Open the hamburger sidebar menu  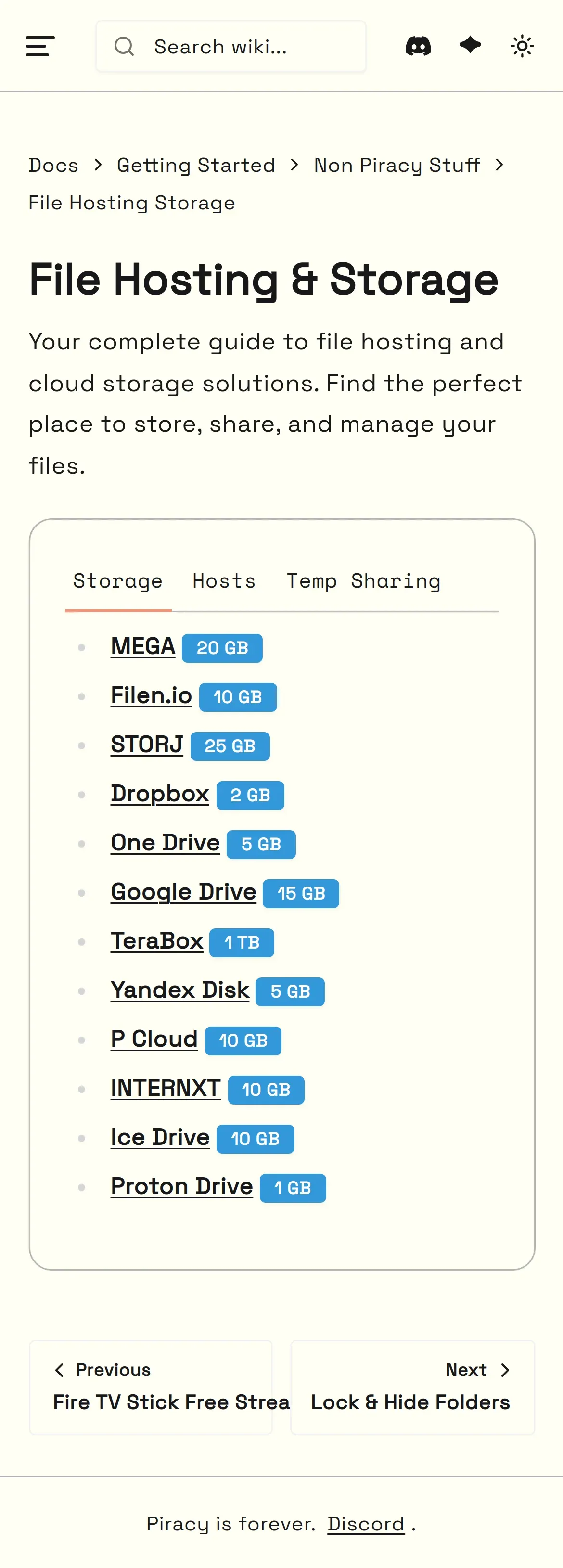[40, 46]
